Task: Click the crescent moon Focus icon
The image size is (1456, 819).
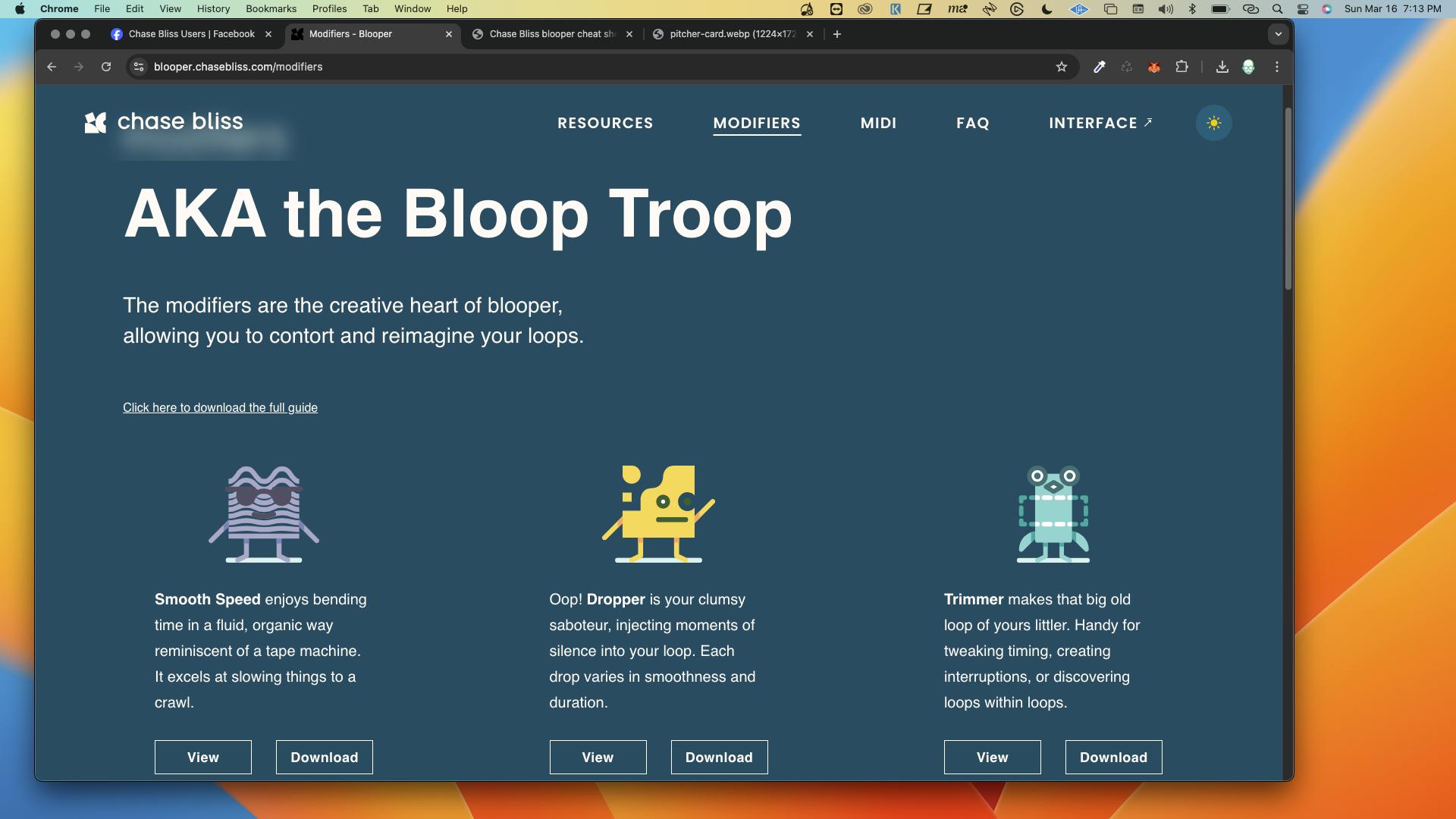Action: 1047,9
